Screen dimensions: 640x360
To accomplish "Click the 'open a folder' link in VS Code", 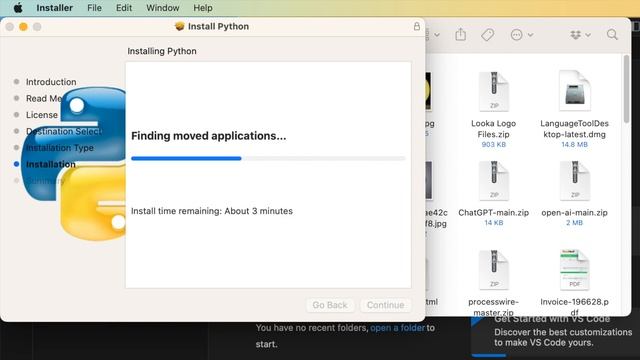I will click(397, 328).
